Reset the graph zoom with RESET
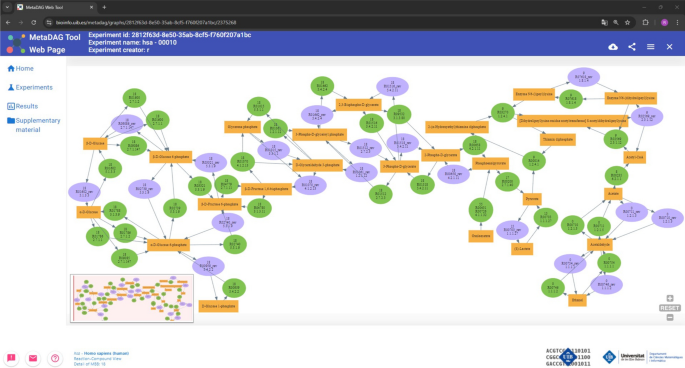Viewport: 685px width, 368px height. pyautogui.click(x=670, y=308)
